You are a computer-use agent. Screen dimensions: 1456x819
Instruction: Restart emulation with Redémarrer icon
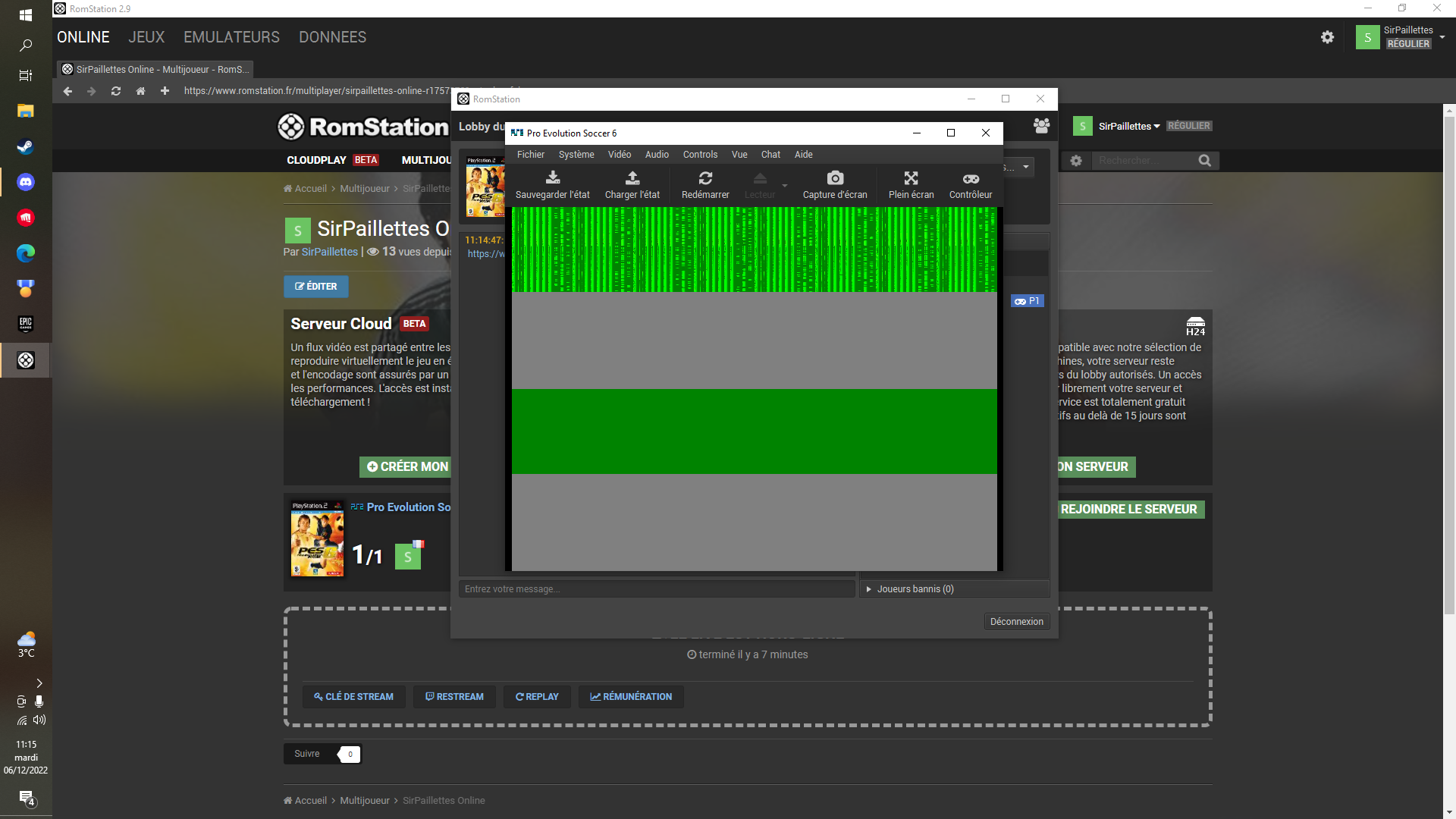pyautogui.click(x=705, y=178)
